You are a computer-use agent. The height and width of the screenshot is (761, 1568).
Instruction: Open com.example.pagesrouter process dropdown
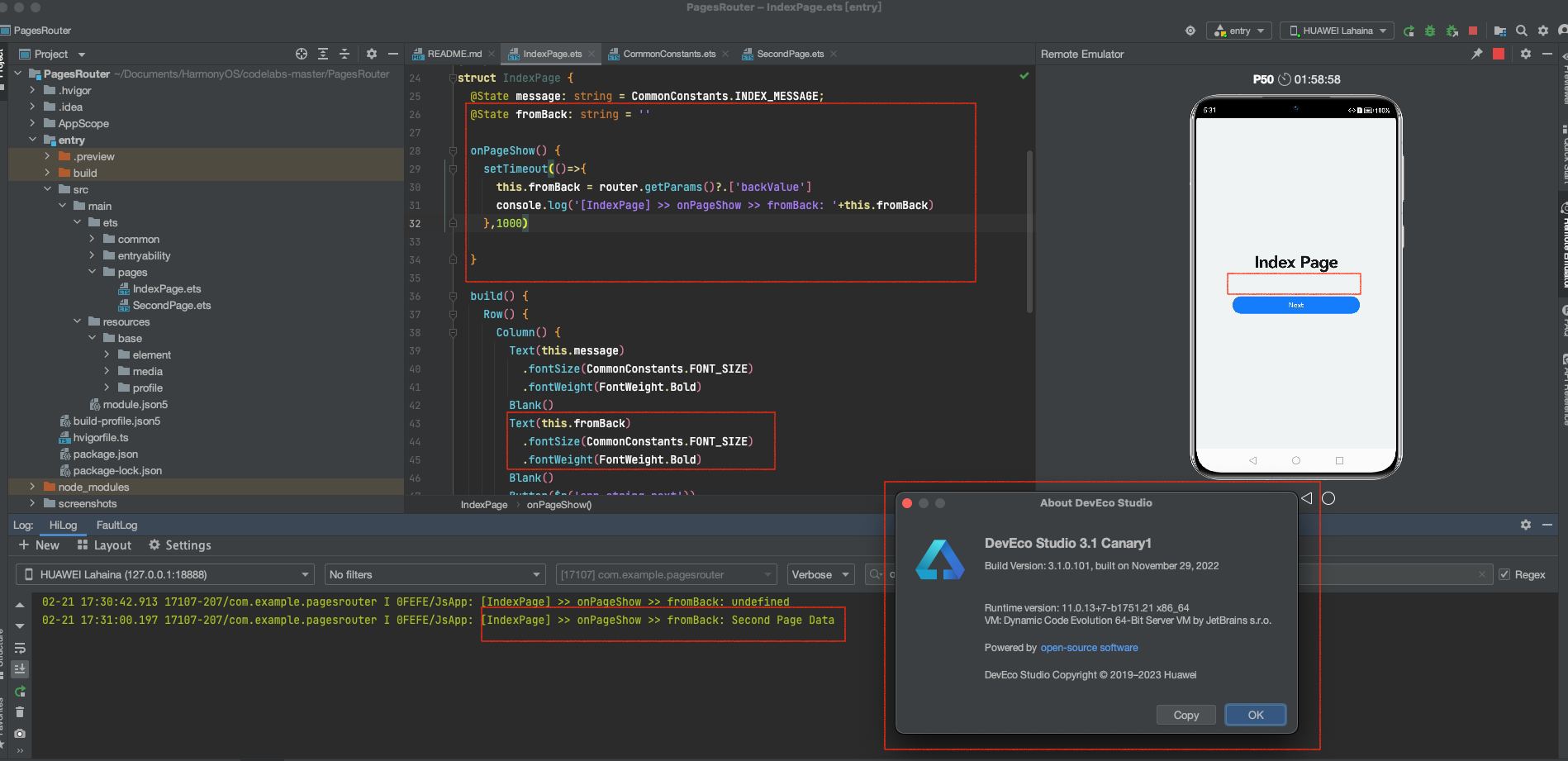pos(666,574)
